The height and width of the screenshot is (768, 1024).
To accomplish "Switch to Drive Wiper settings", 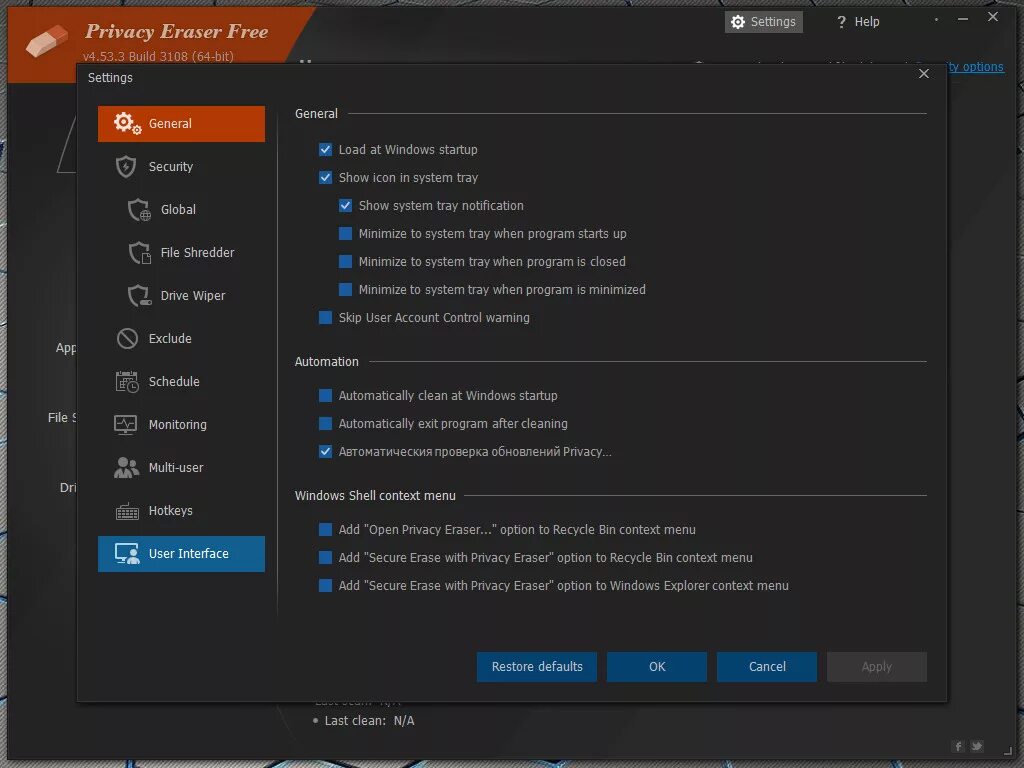I will coord(182,296).
